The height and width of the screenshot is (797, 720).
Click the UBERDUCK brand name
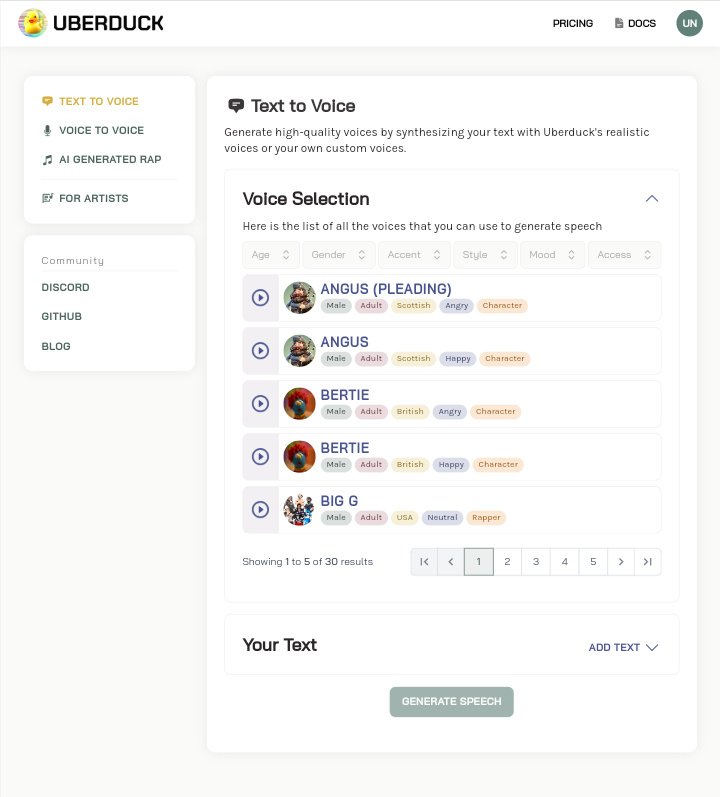coord(108,23)
